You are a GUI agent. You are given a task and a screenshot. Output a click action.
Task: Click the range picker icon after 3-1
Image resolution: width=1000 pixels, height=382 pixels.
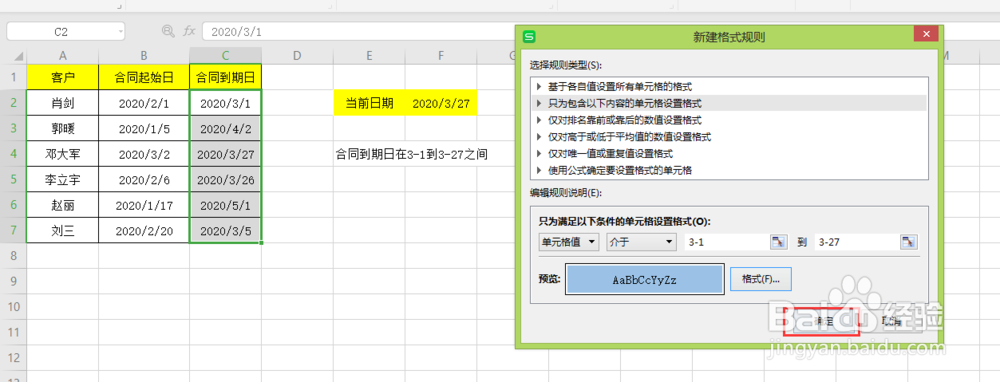(779, 242)
